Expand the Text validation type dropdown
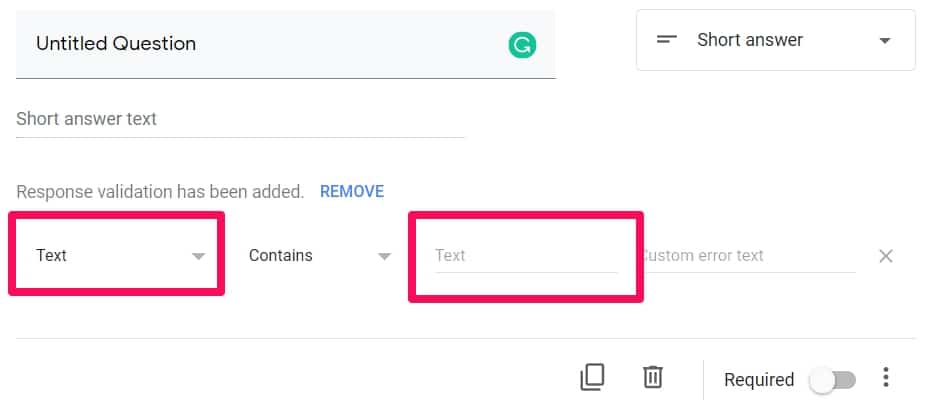The height and width of the screenshot is (412, 934). coord(117,255)
